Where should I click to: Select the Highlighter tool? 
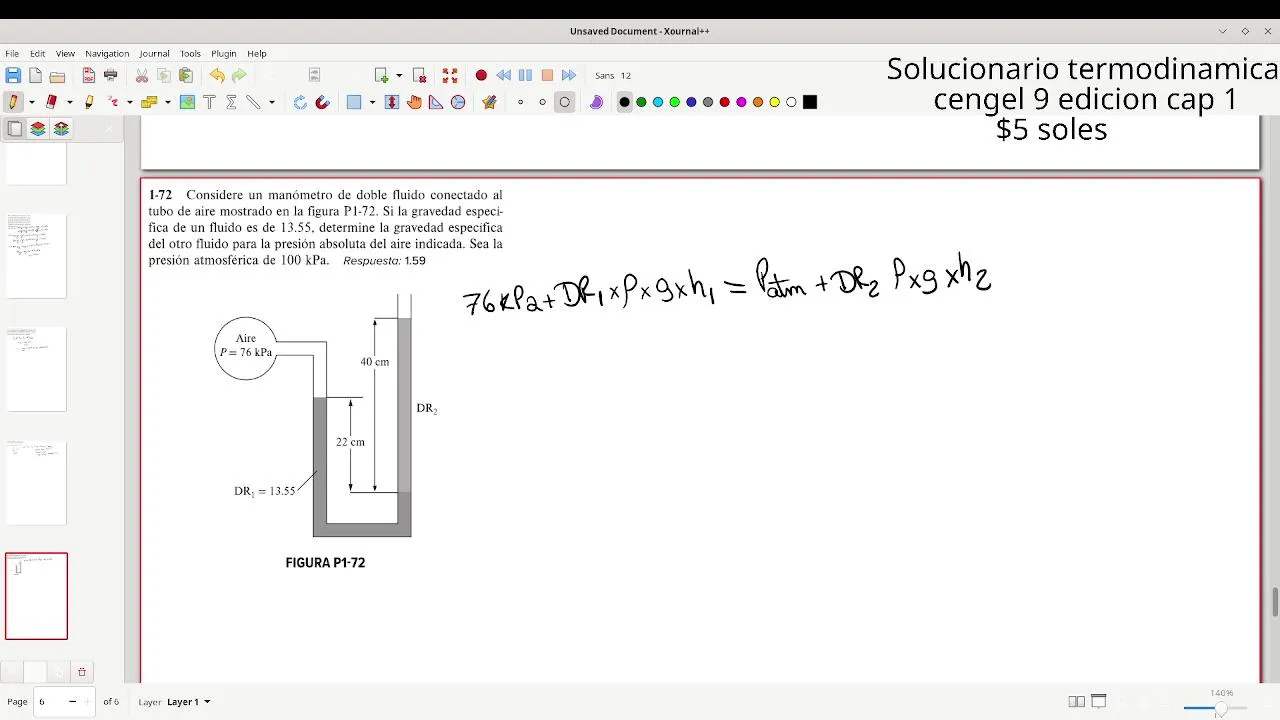point(89,102)
